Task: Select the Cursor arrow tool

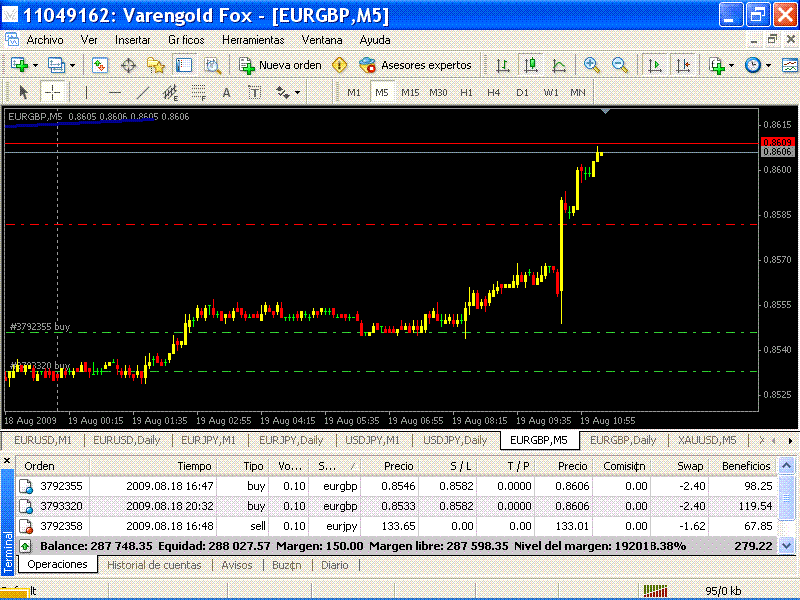Action: 23,92
